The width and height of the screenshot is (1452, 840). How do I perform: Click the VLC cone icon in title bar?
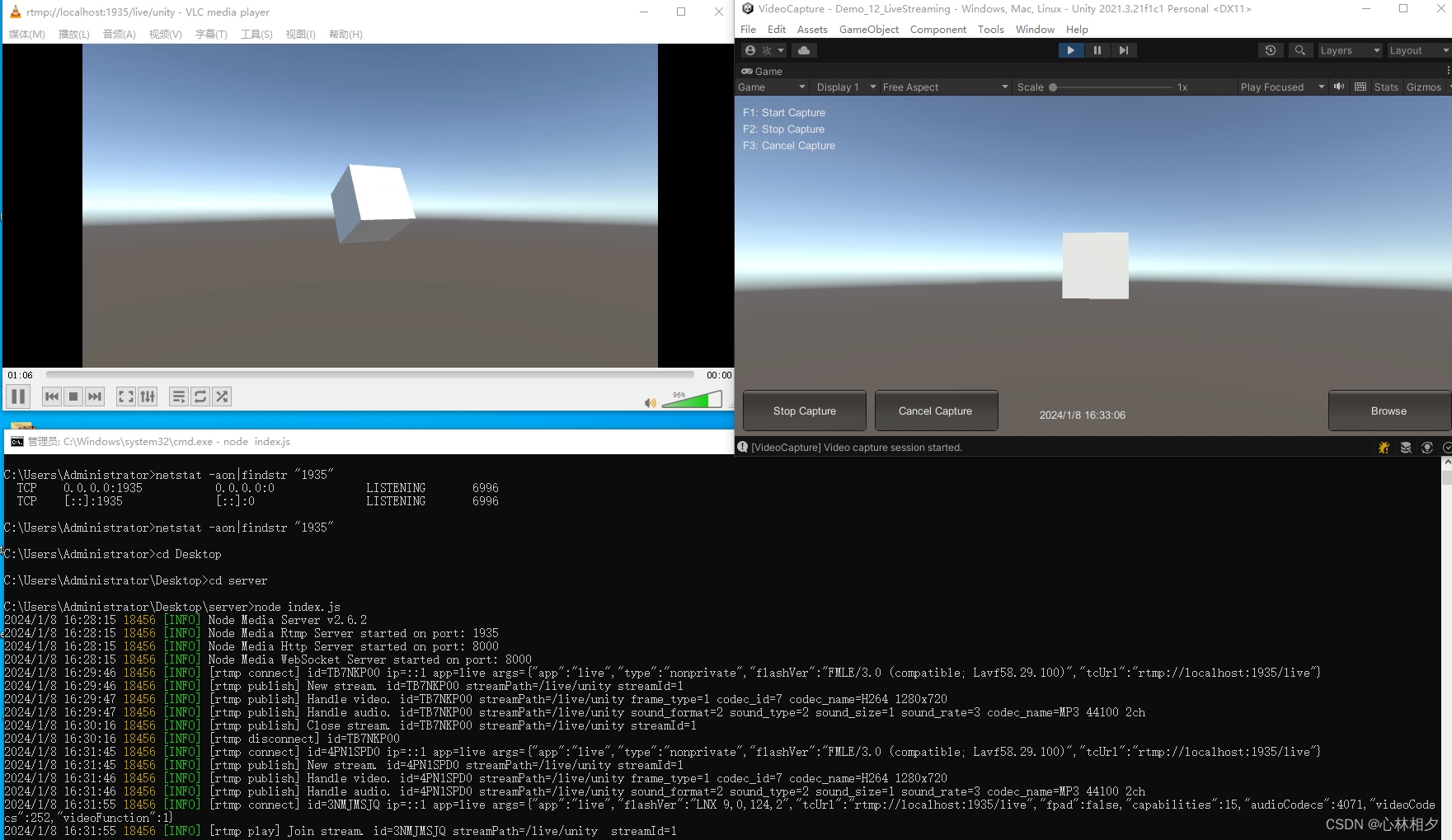coord(15,12)
